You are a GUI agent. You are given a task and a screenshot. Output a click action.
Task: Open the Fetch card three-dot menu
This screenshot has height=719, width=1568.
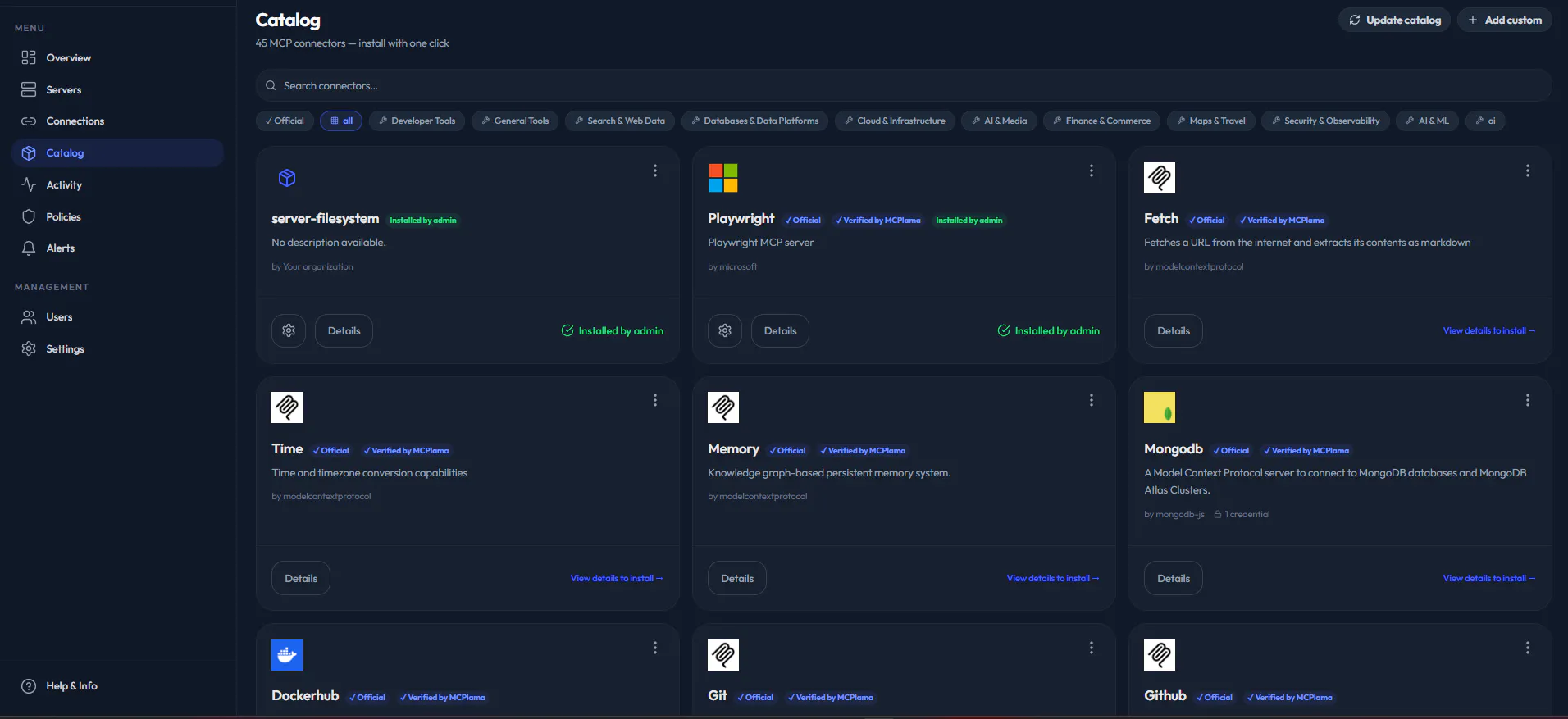(1528, 171)
